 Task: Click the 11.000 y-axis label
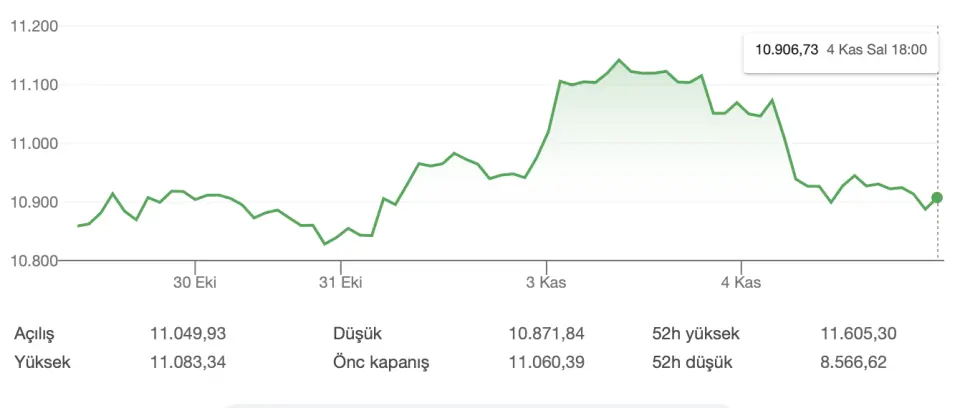click(34, 144)
